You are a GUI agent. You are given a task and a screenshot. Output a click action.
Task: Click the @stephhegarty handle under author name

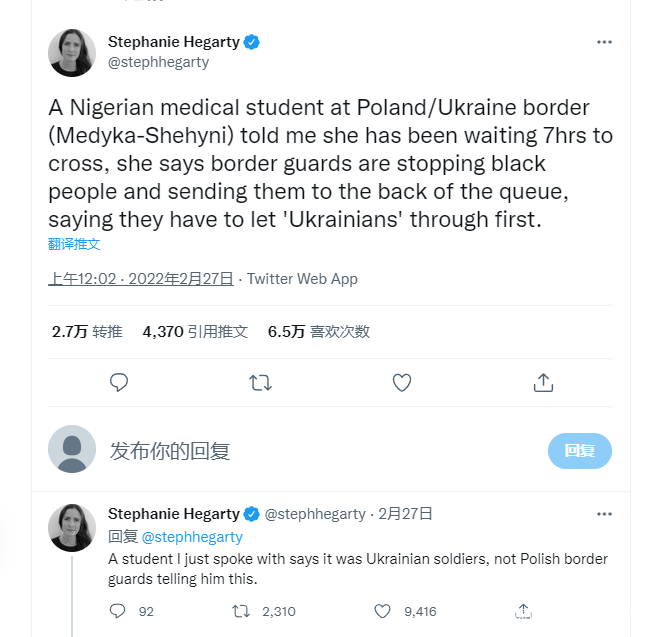click(158, 62)
